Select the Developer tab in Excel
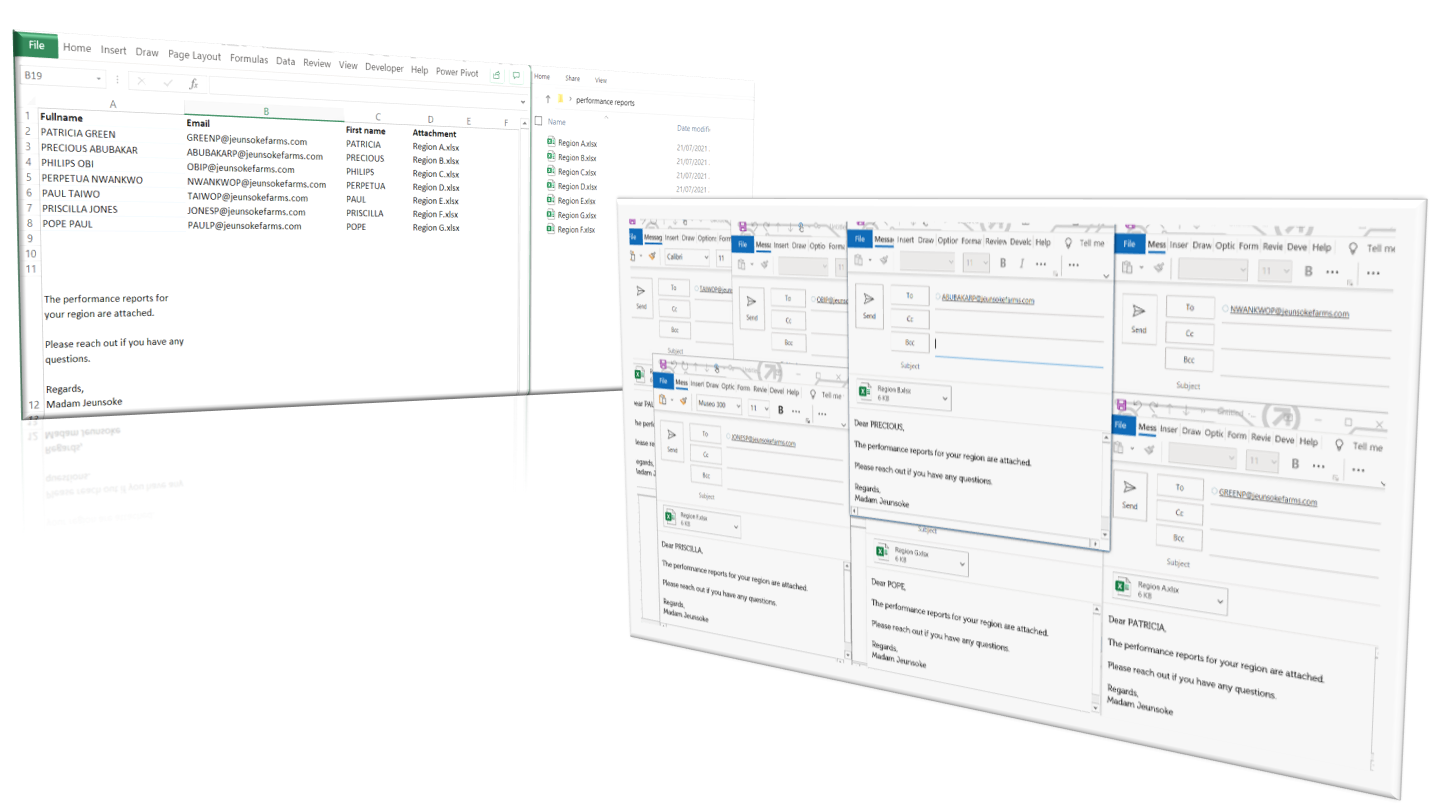The image size is (1434, 803). 384,68
